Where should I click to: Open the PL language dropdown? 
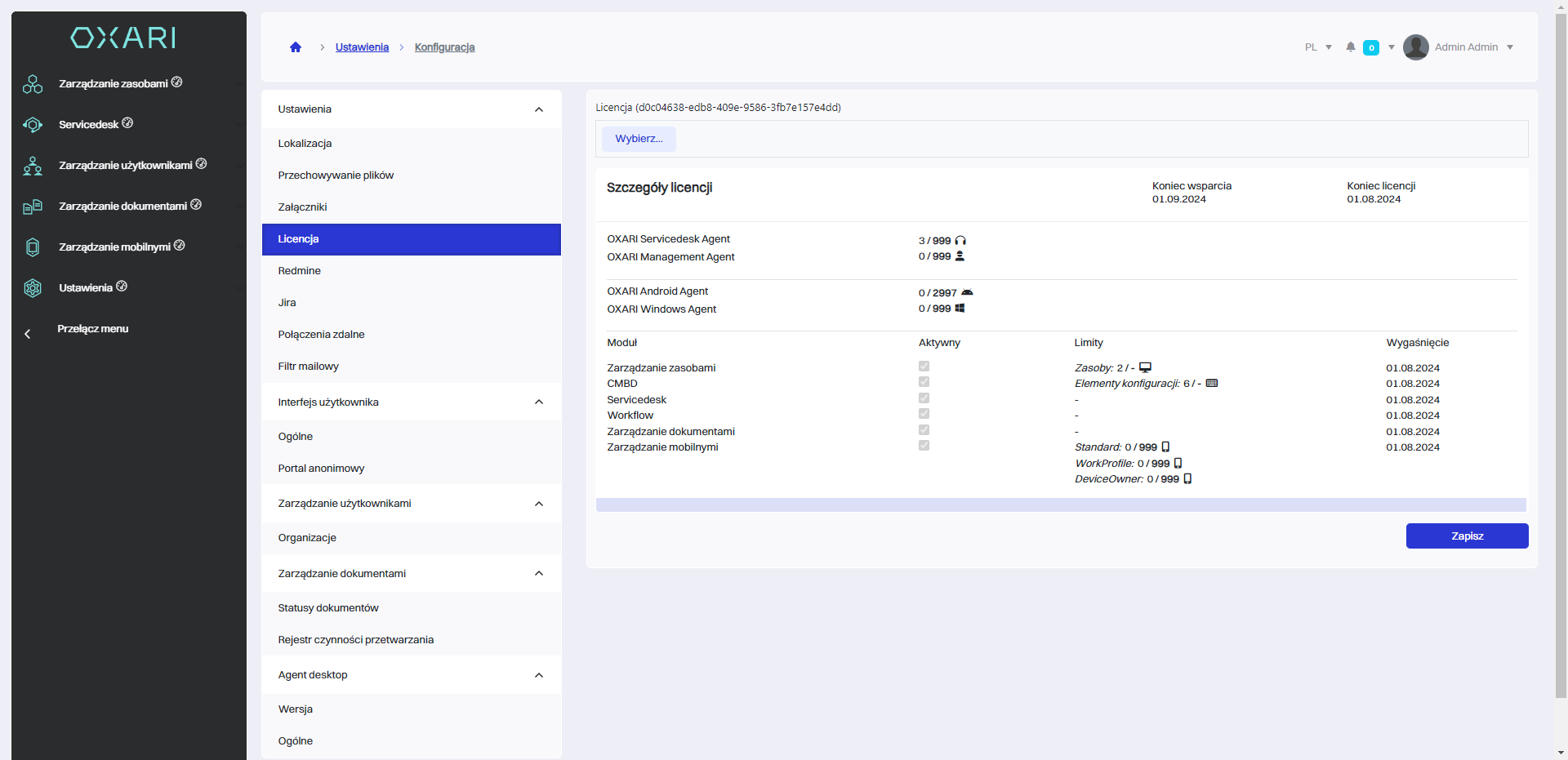(x=1318, y=47)
